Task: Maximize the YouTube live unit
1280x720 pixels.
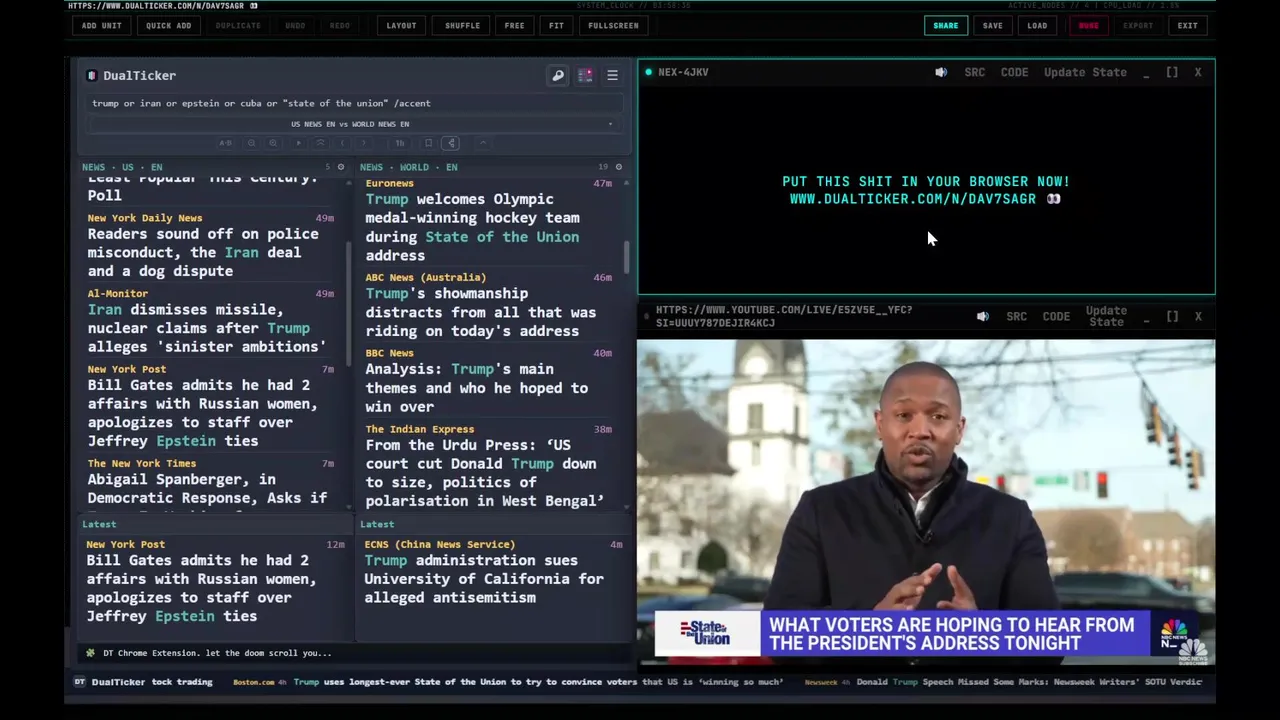Action: tap(1172, 316)
